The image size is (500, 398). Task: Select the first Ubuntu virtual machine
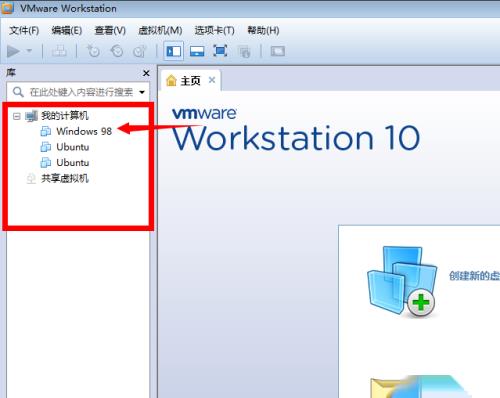pos(73,147)
